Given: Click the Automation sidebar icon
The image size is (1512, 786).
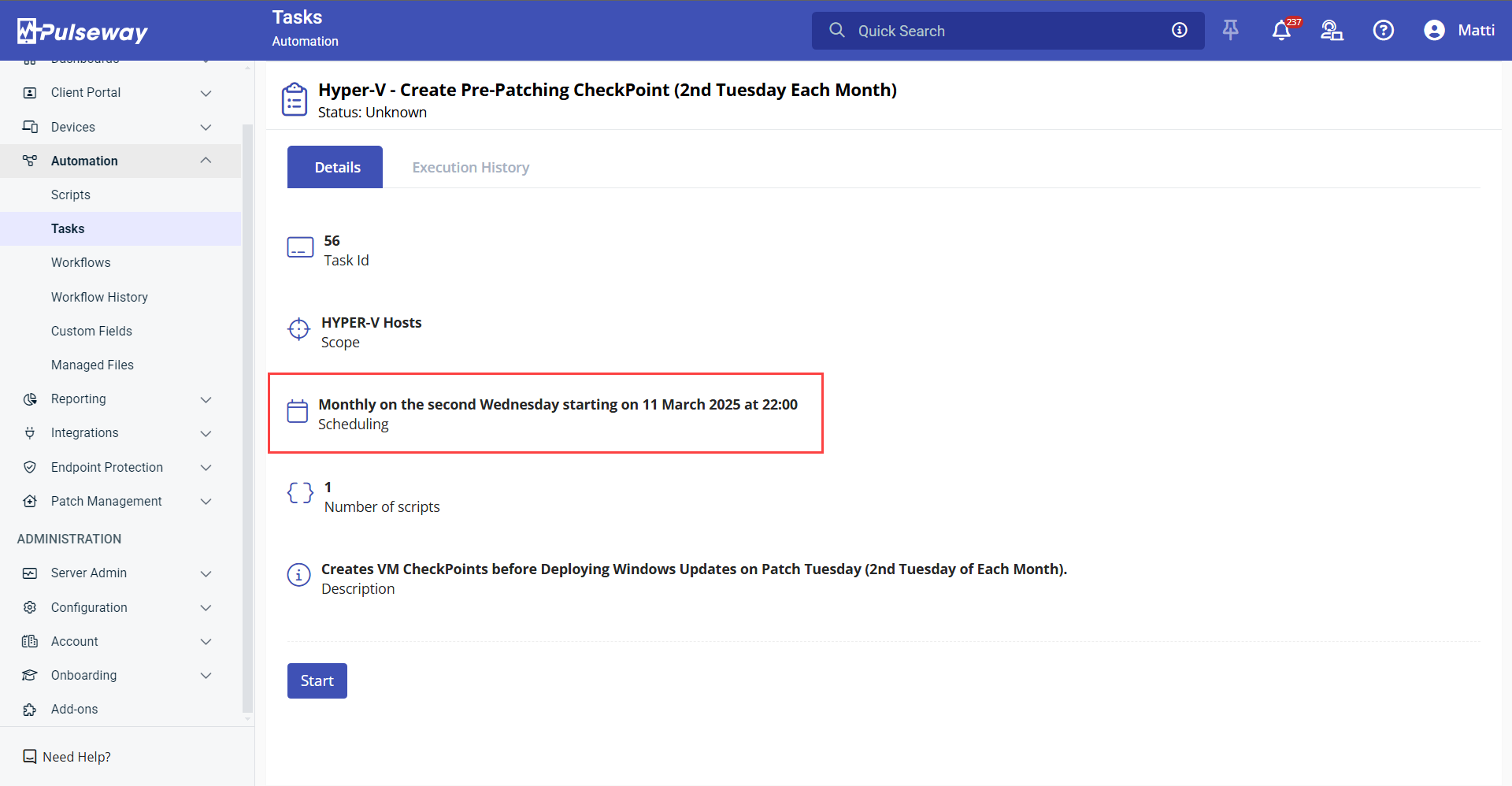Looking at the screenshot, I should (x=30, y=161).
